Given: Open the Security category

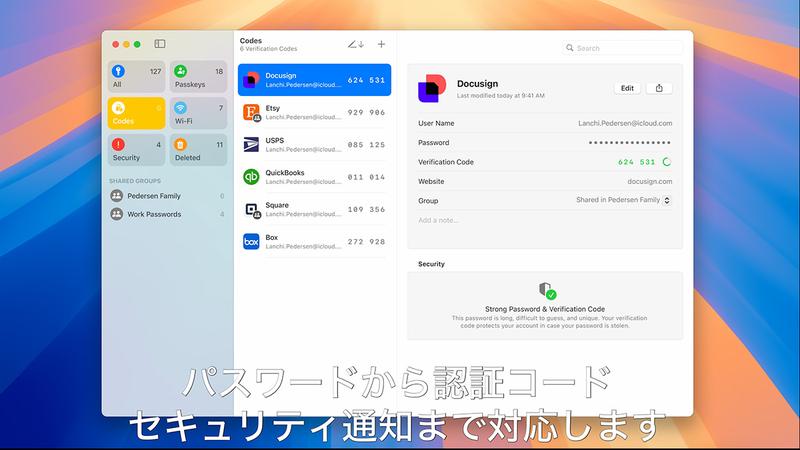Looking at the screenshot, I should (x=136, y=150).
